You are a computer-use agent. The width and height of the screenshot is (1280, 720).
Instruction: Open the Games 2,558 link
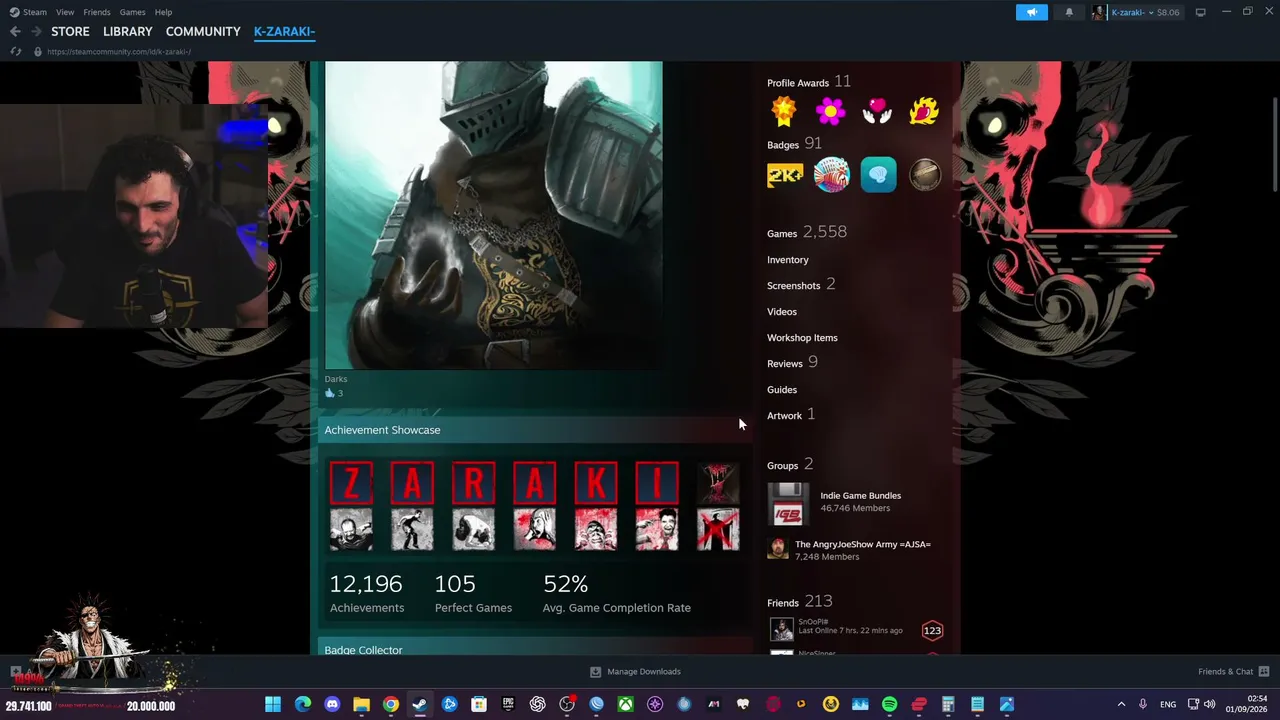pos(807,232)
